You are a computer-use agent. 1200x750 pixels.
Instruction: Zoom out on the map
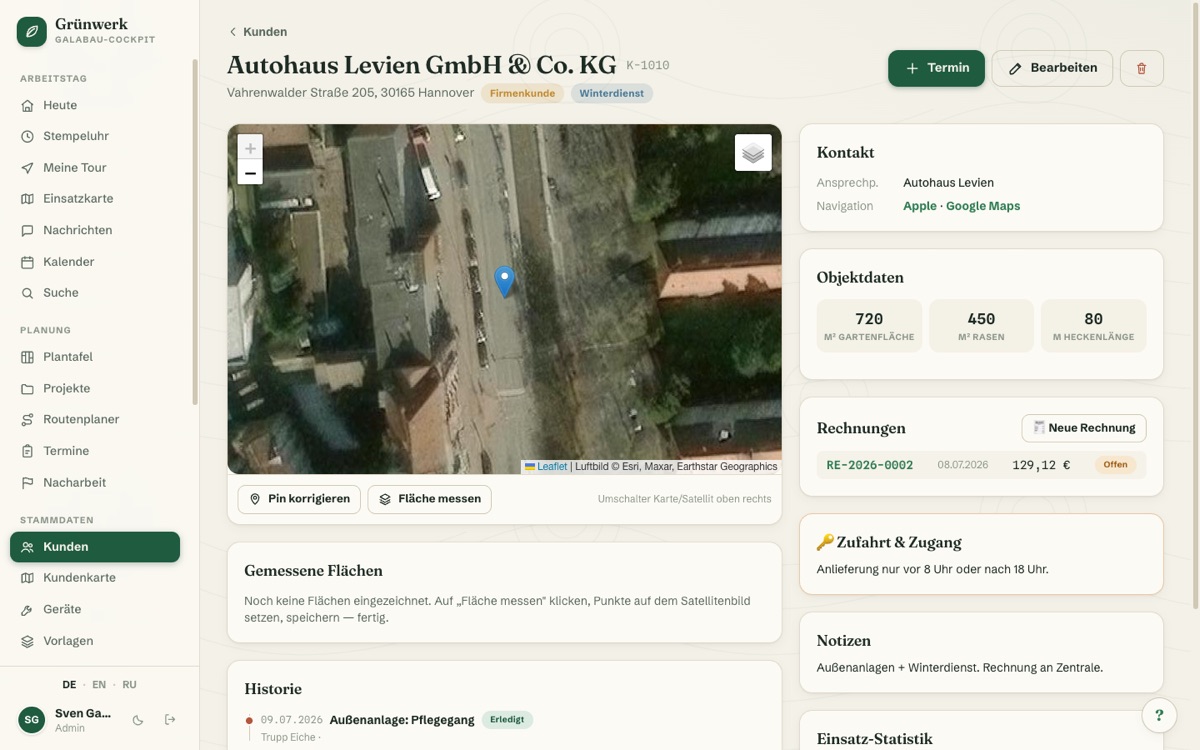[x=250, y=173]
